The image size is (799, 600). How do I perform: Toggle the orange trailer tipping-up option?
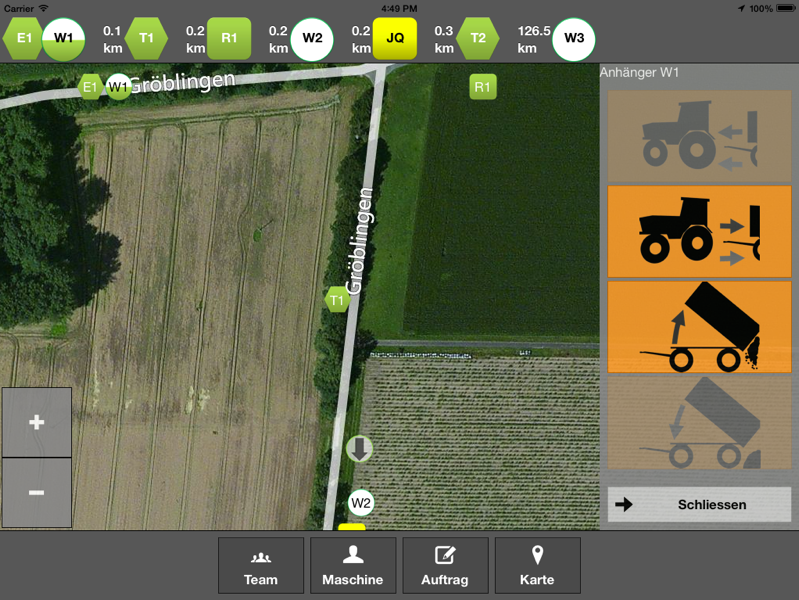pyautogui.click(x=699, y=328)
